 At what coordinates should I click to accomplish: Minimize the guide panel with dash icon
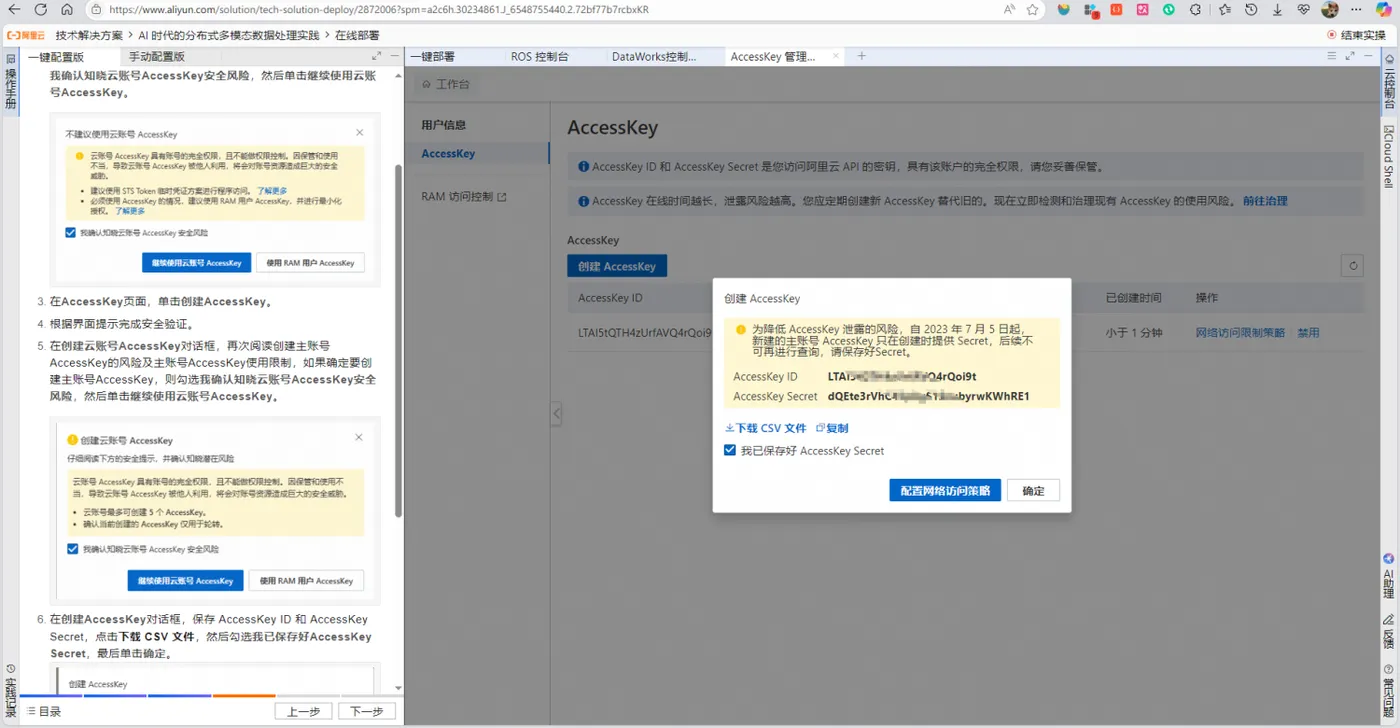point(394,56)
